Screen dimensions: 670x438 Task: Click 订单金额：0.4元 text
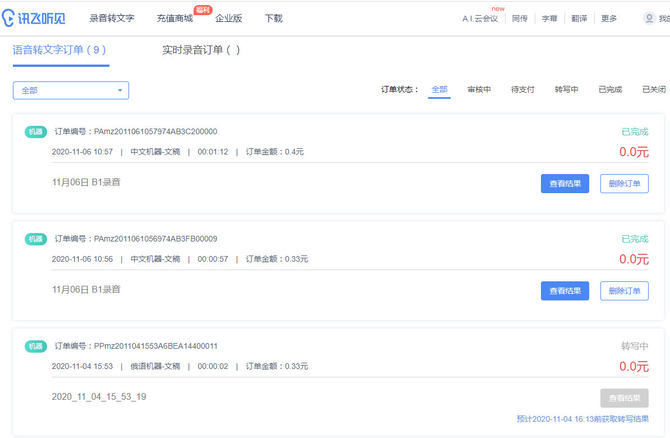click(275, 152)
